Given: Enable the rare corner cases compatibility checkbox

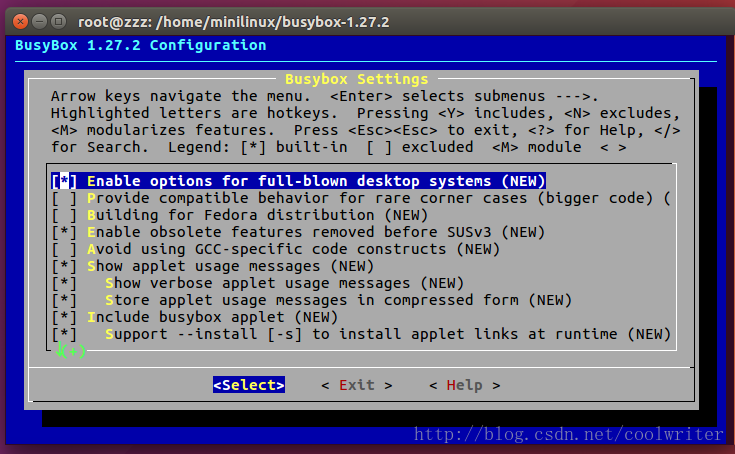Looking at the screenshot, I should coord(64,198).
